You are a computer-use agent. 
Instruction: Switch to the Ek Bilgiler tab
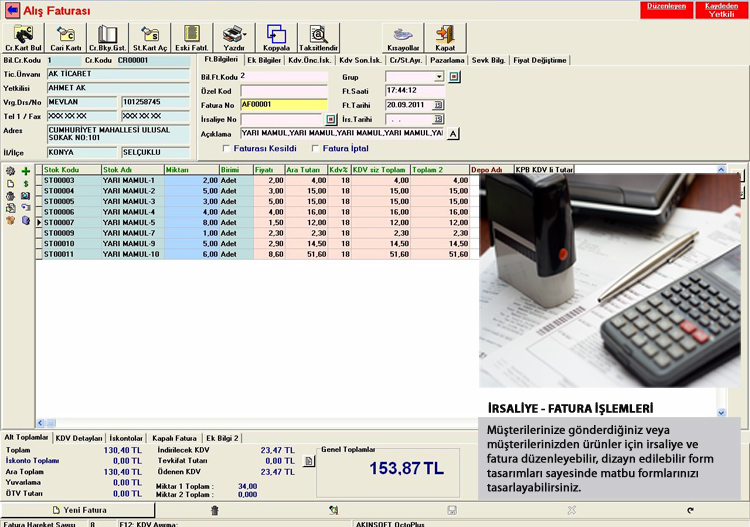[x=262, y=60]
